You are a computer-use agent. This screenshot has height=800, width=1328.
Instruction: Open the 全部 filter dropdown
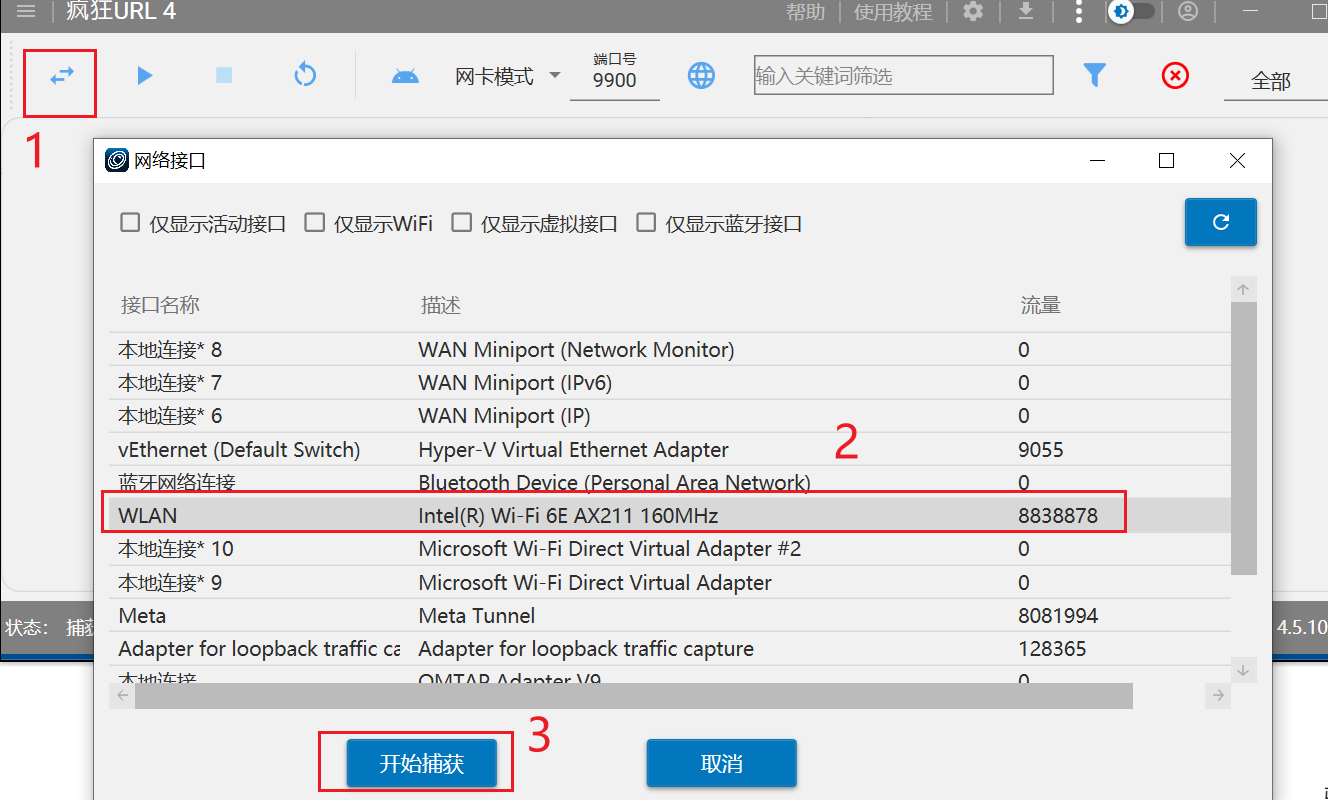(x=1271, y=81)
